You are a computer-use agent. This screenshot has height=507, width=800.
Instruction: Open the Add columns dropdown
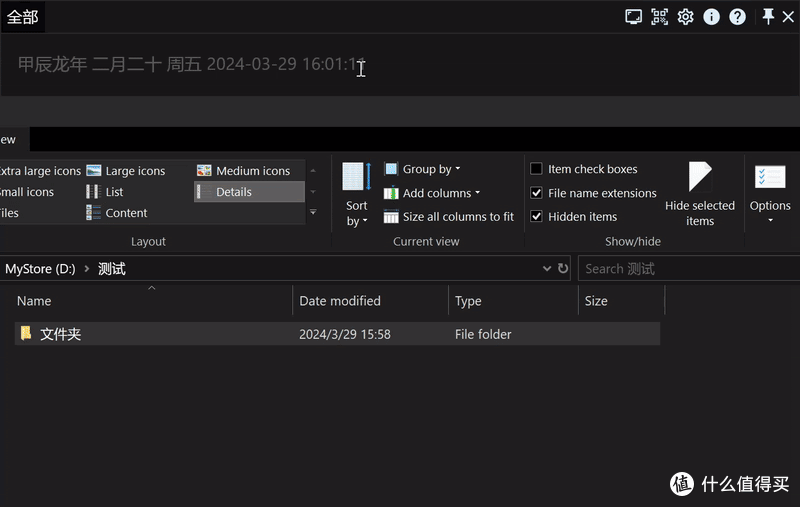[432, 193]
